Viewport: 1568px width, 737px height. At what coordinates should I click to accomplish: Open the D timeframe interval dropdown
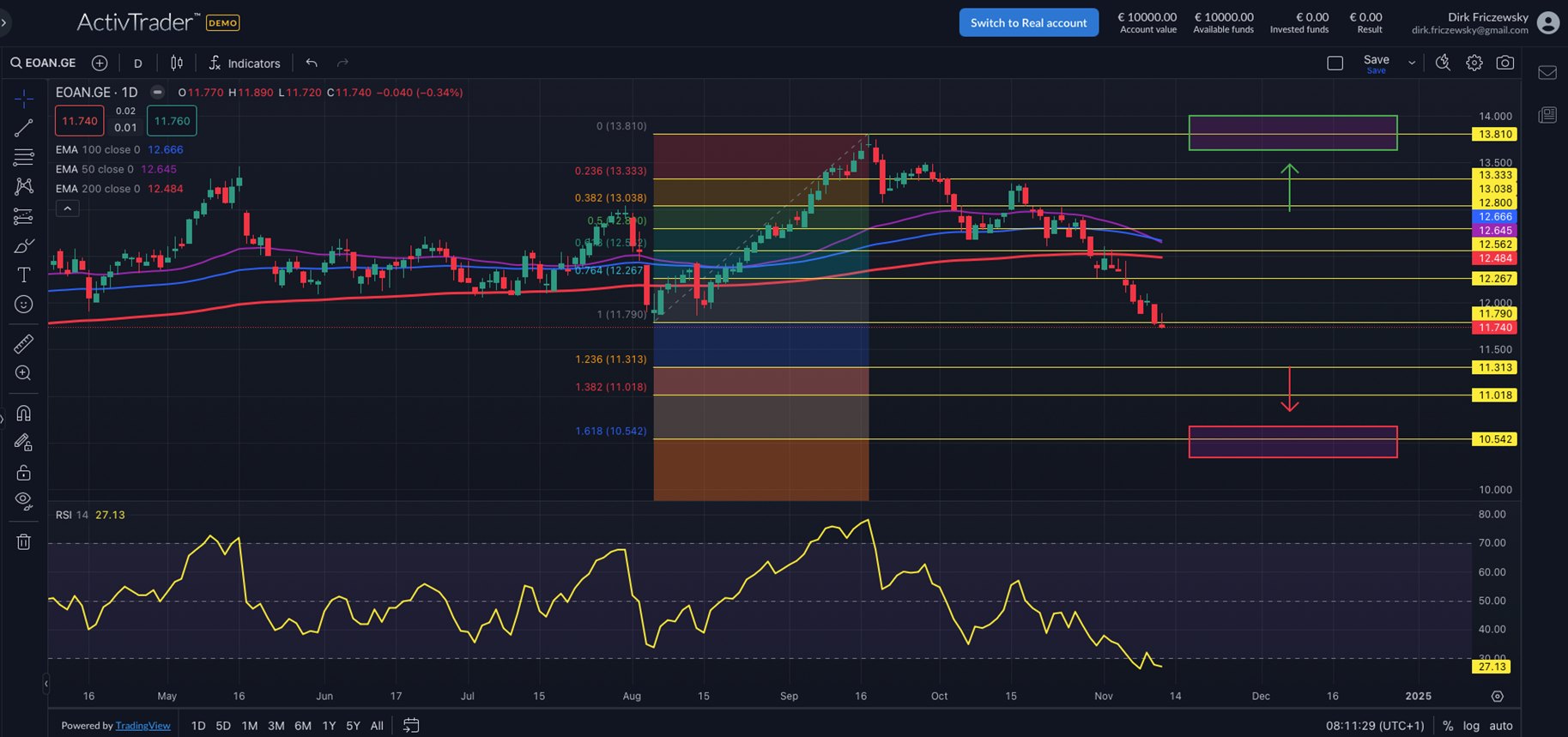tap(138, 63)
